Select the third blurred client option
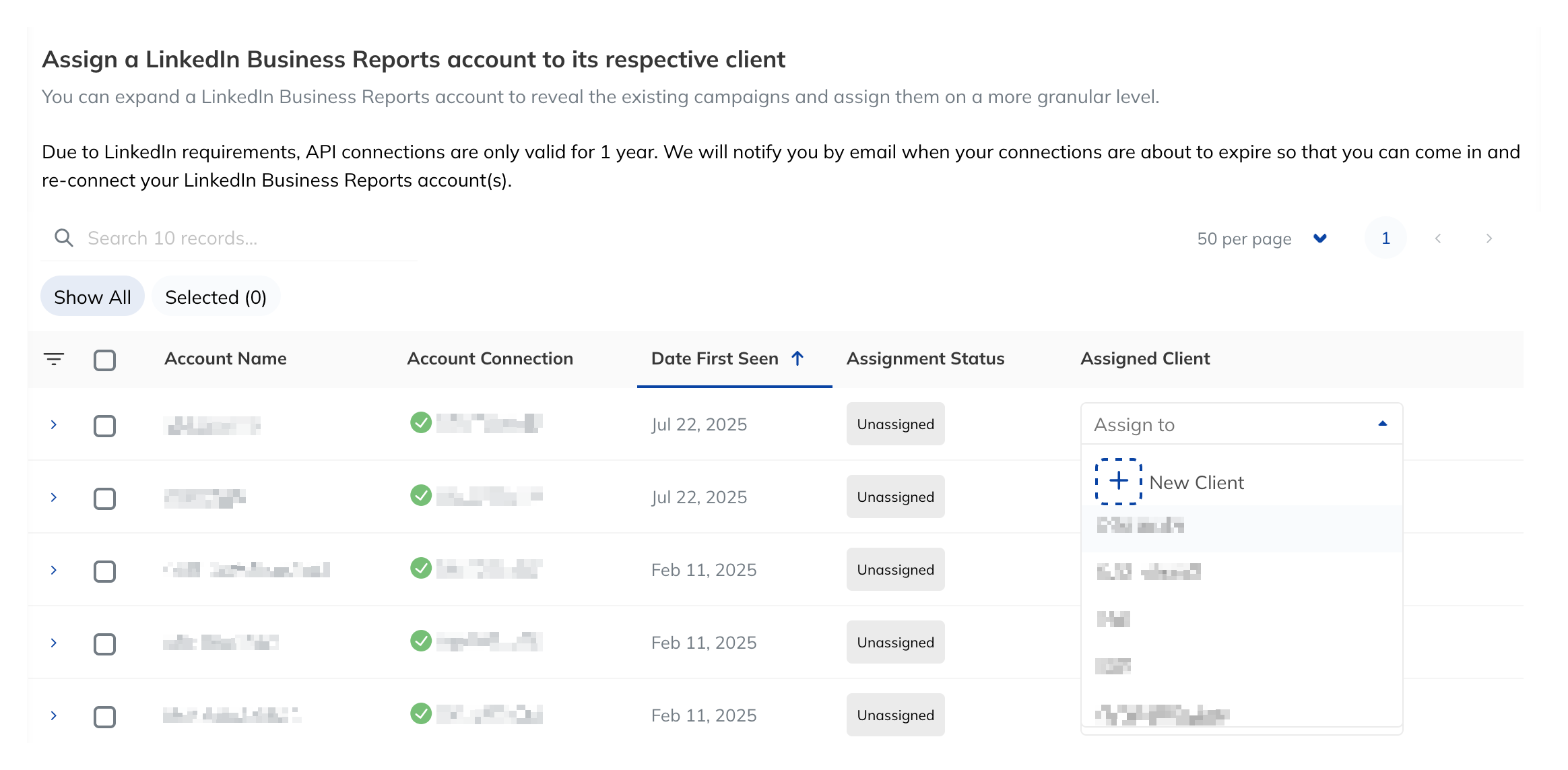Image resolution: width=1568 pixels, height=770 pixels. pos(1241,619)
